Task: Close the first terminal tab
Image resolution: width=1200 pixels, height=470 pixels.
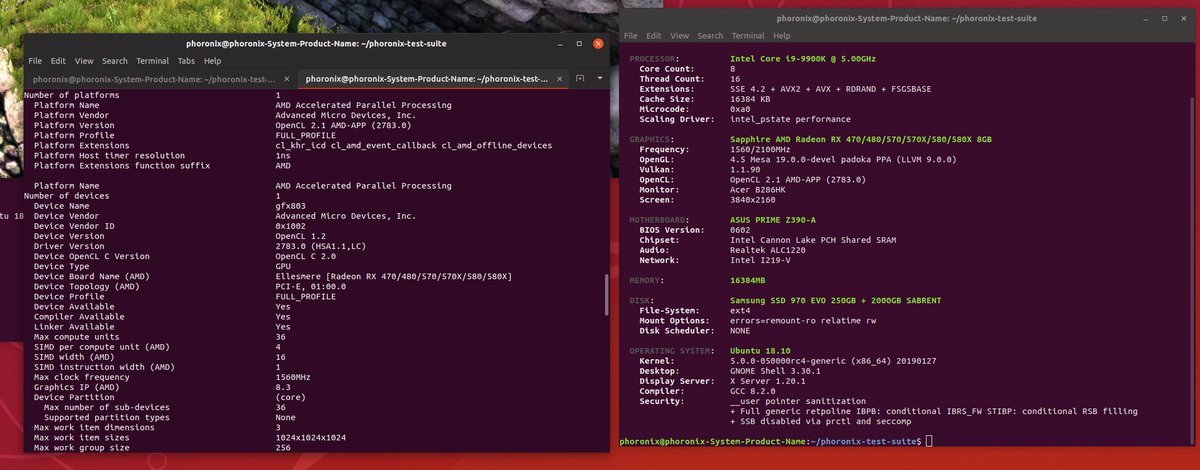Action: tap(286, 78)
